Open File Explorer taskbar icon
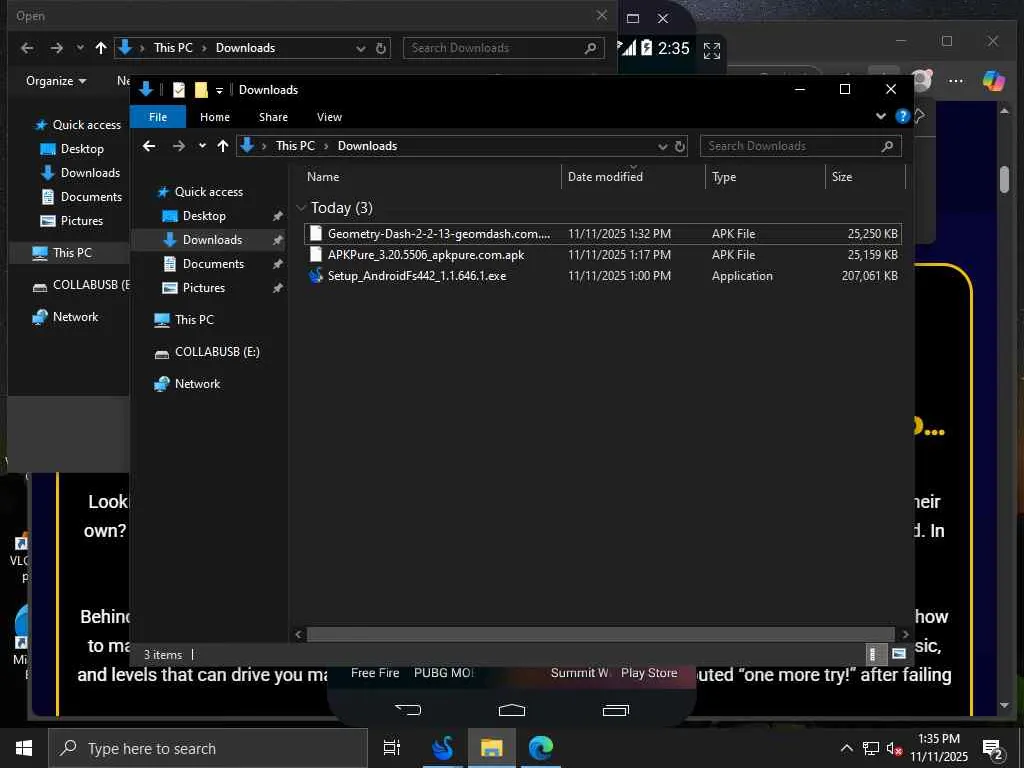 492,748
